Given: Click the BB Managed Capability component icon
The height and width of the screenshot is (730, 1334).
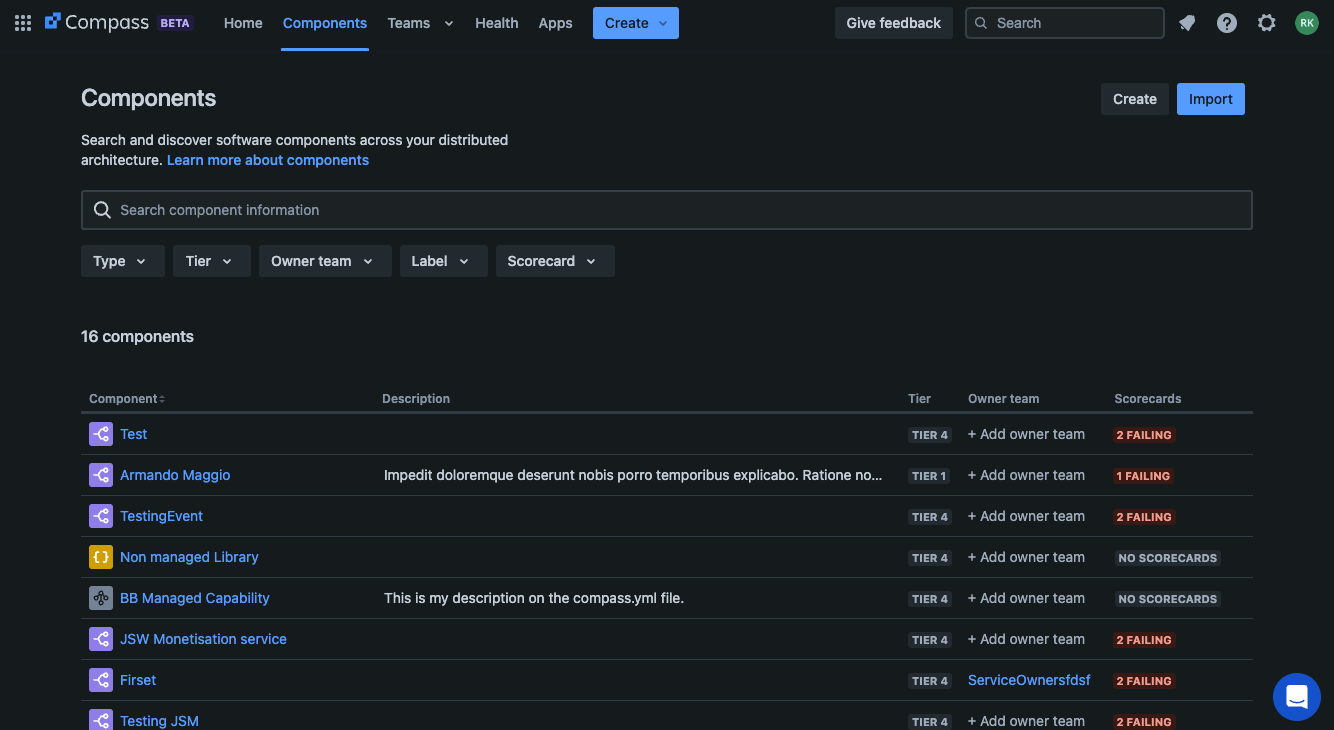Looking at the screenshot, I should click(100, 597).
